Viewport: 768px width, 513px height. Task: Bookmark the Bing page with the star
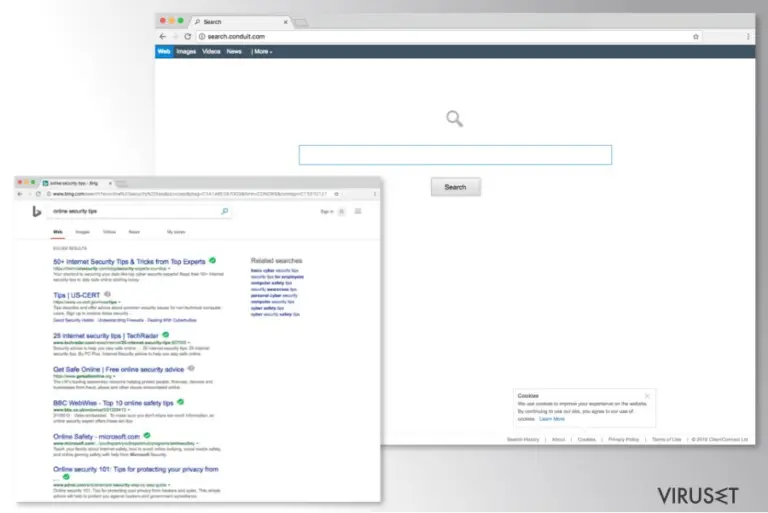[x=336, y=194]
